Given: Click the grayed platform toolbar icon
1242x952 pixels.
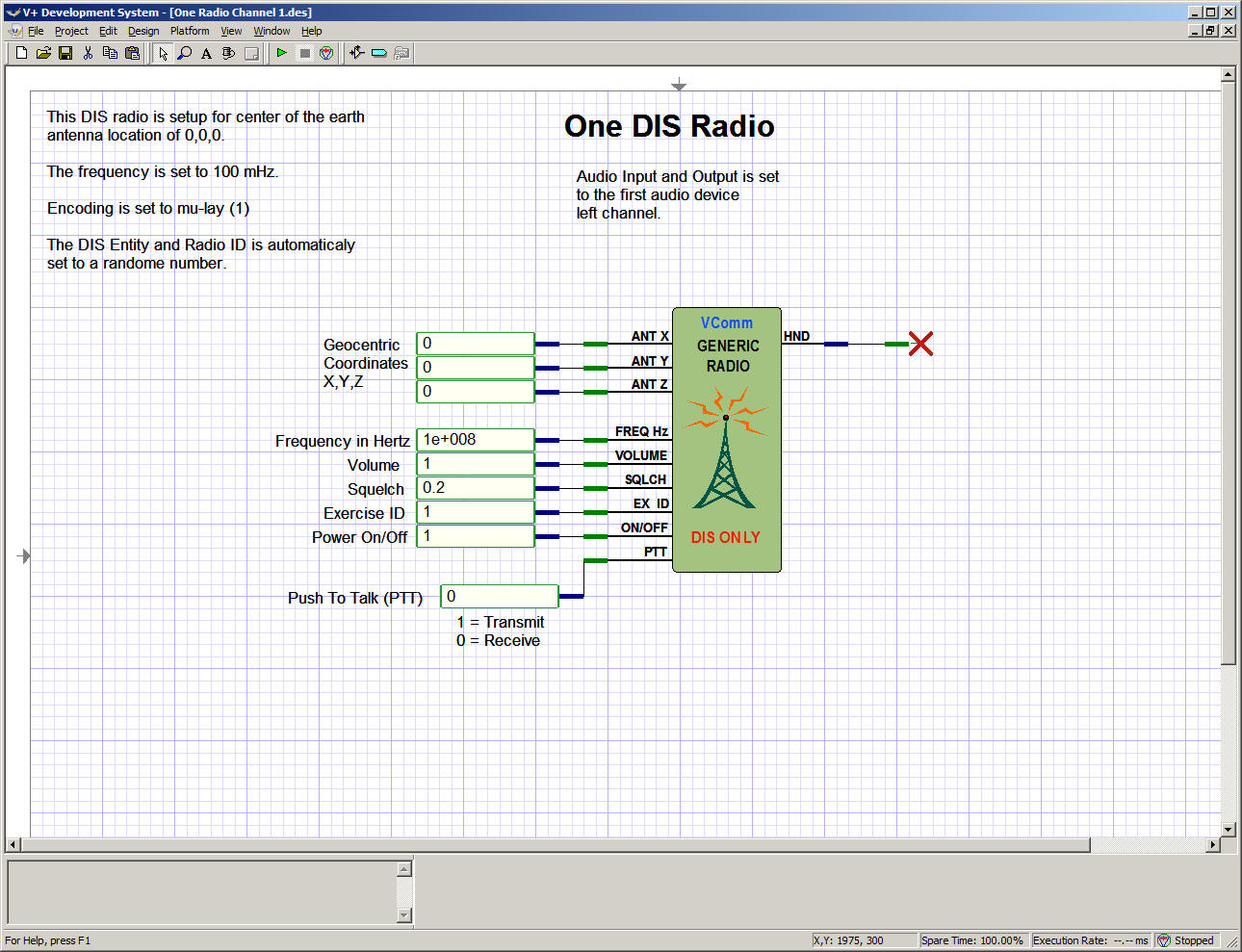Looking at the screenshot, I should click(x=401, y=53).
